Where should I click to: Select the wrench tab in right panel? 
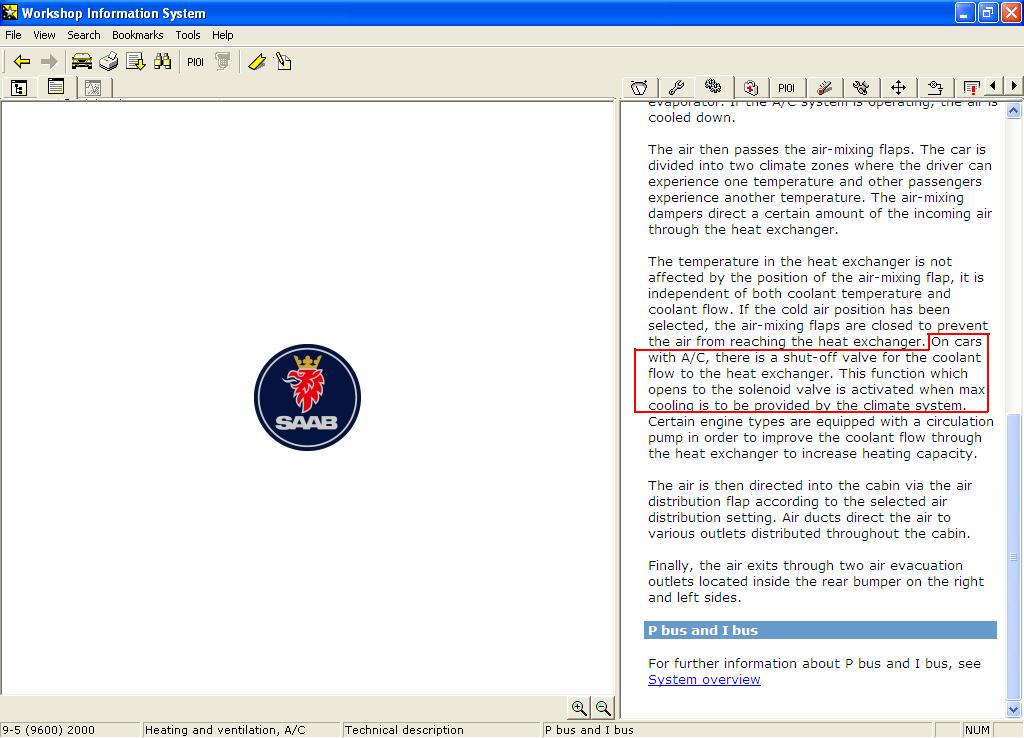point(676,88)
